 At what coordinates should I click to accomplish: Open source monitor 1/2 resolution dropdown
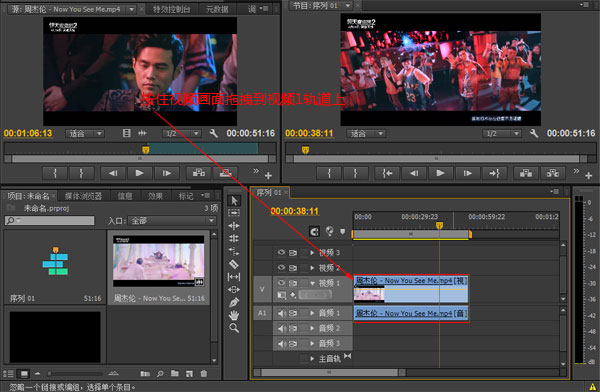coord(181,134)
